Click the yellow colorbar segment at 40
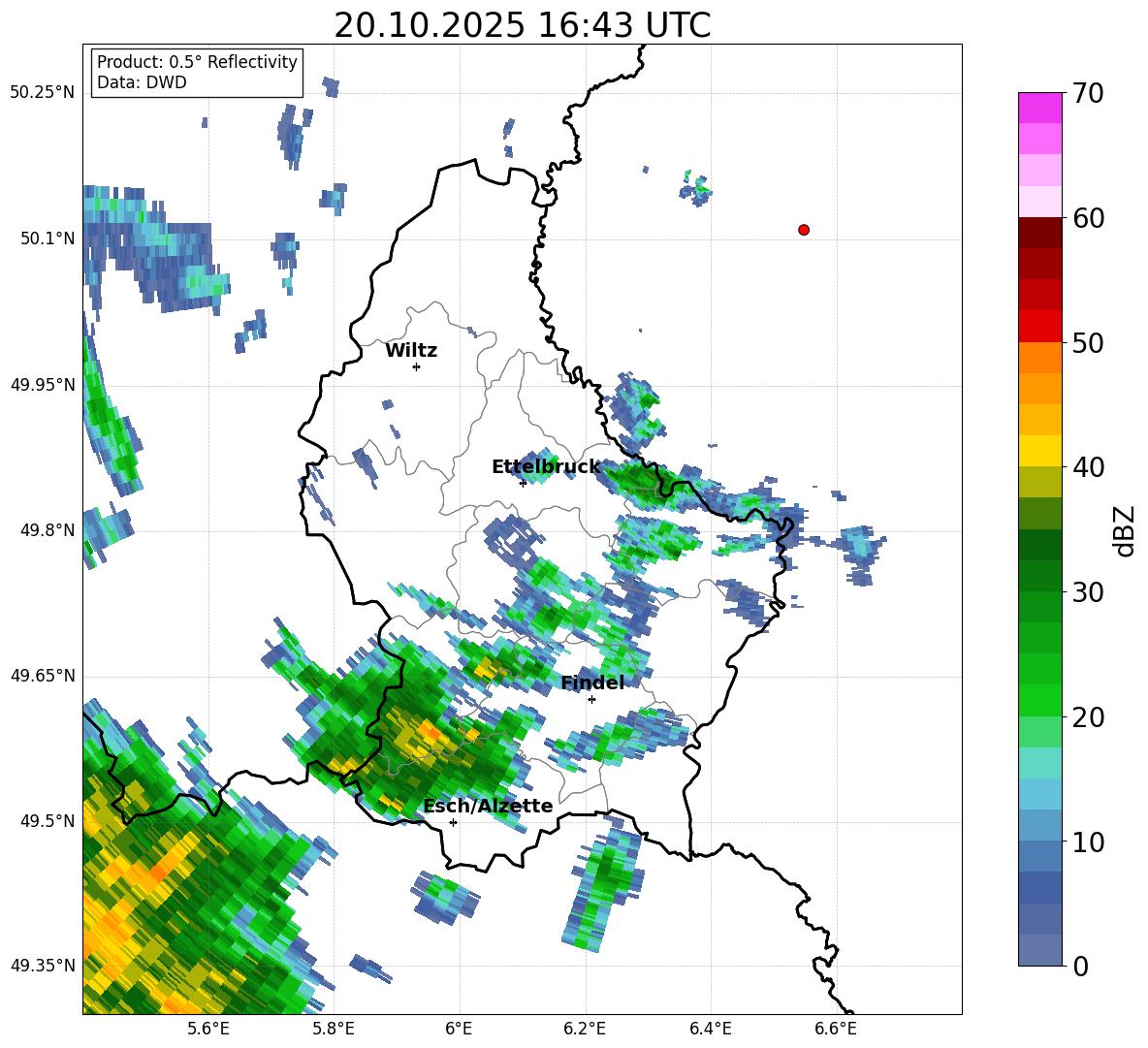Image resolution: width=1148 pixels, height=1048 pixels. (1039, 452)
